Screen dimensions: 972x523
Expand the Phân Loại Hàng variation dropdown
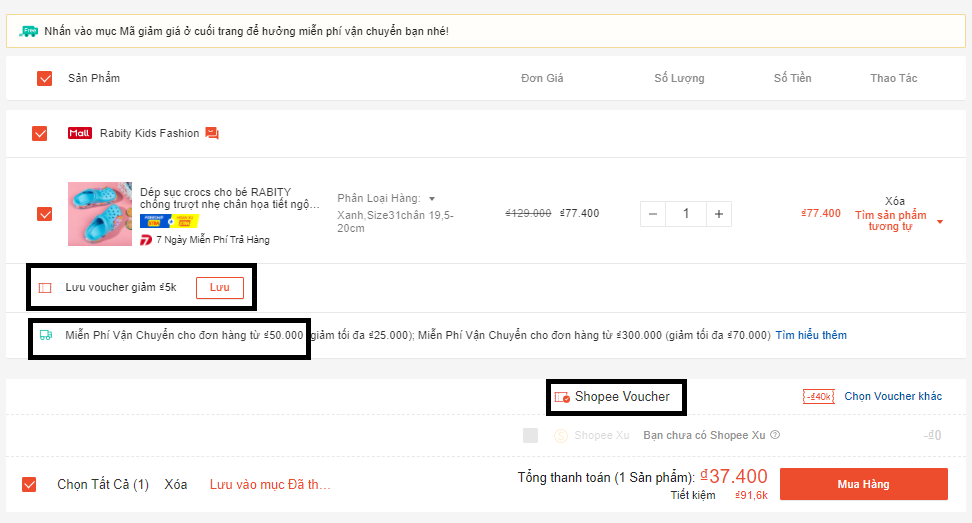[432, 199]
